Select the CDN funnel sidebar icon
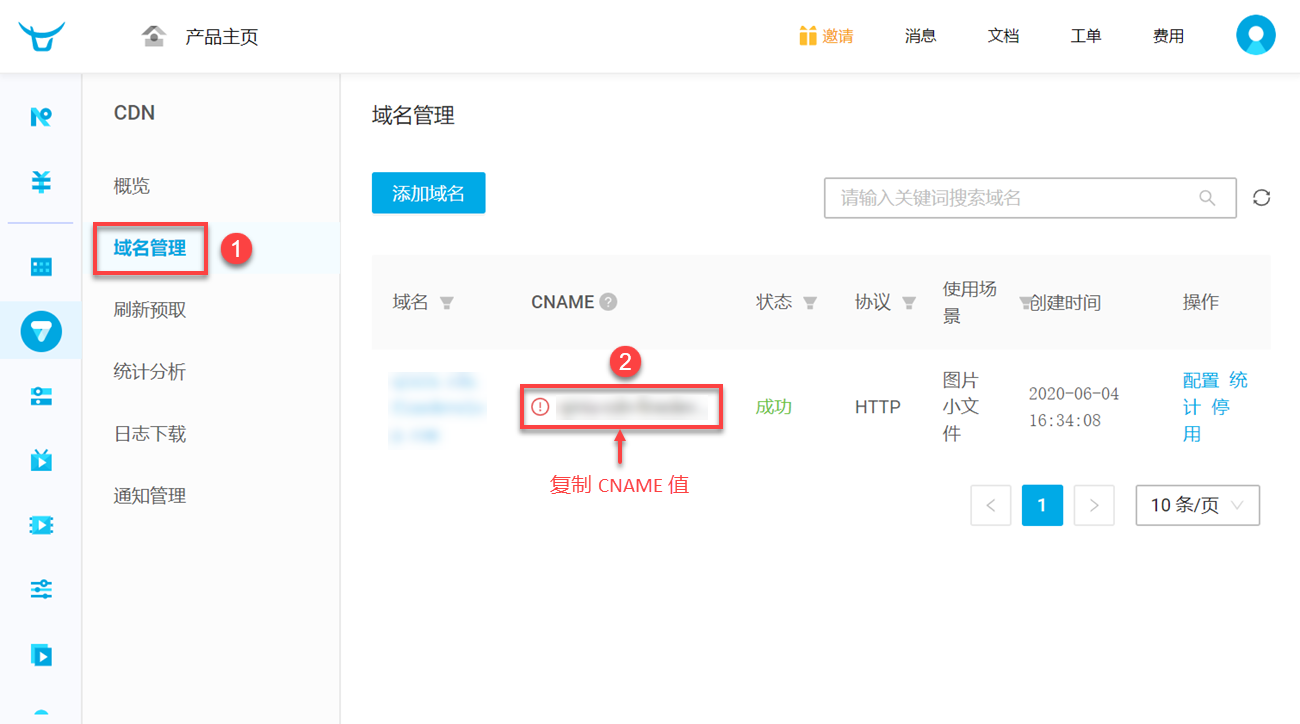Screen dimensions: 1300x724 click(x=41, y=331)
